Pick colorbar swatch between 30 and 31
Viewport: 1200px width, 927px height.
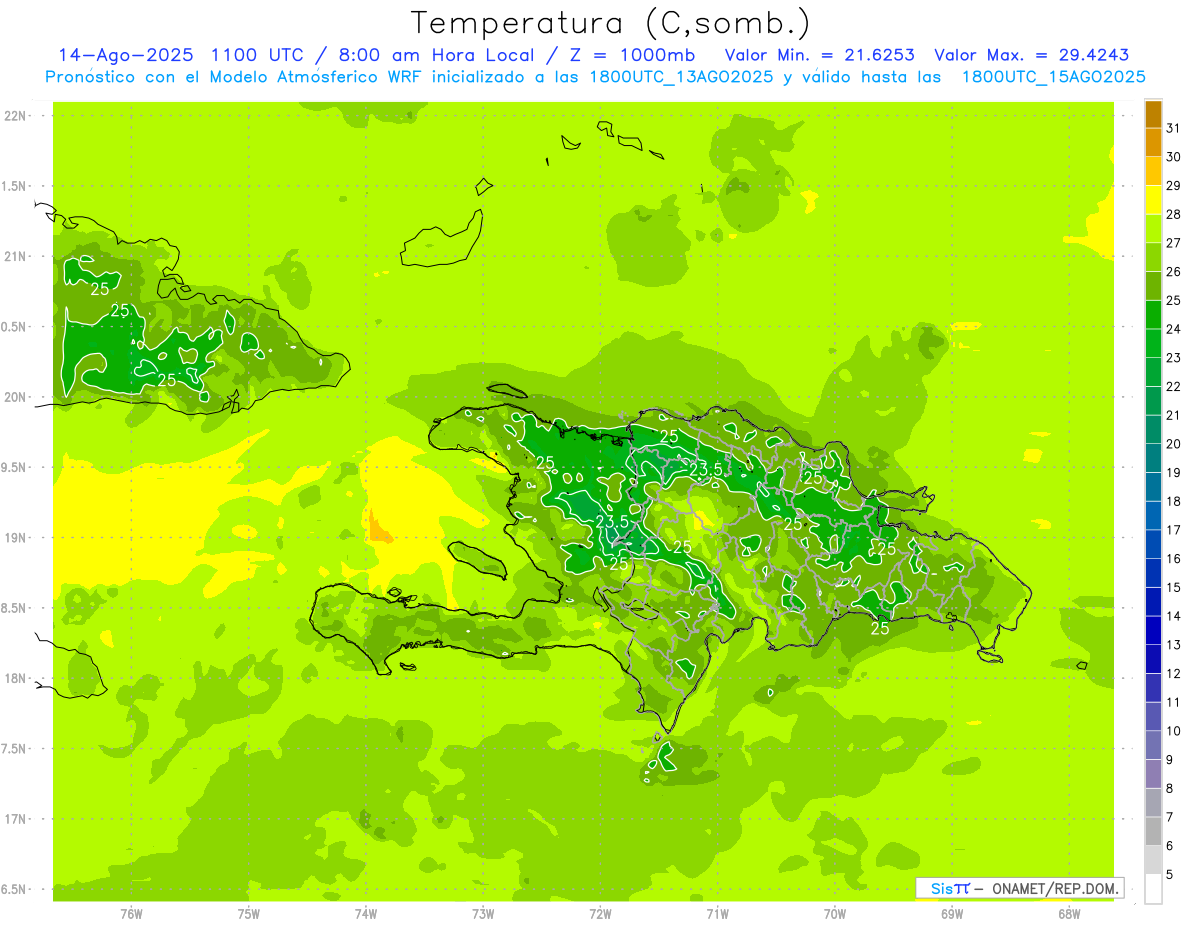click(x=1153, y=143)
